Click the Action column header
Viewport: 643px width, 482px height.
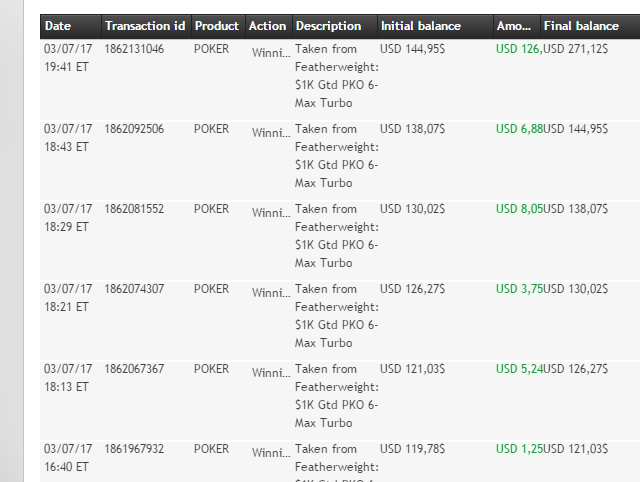tap(267, 26)
